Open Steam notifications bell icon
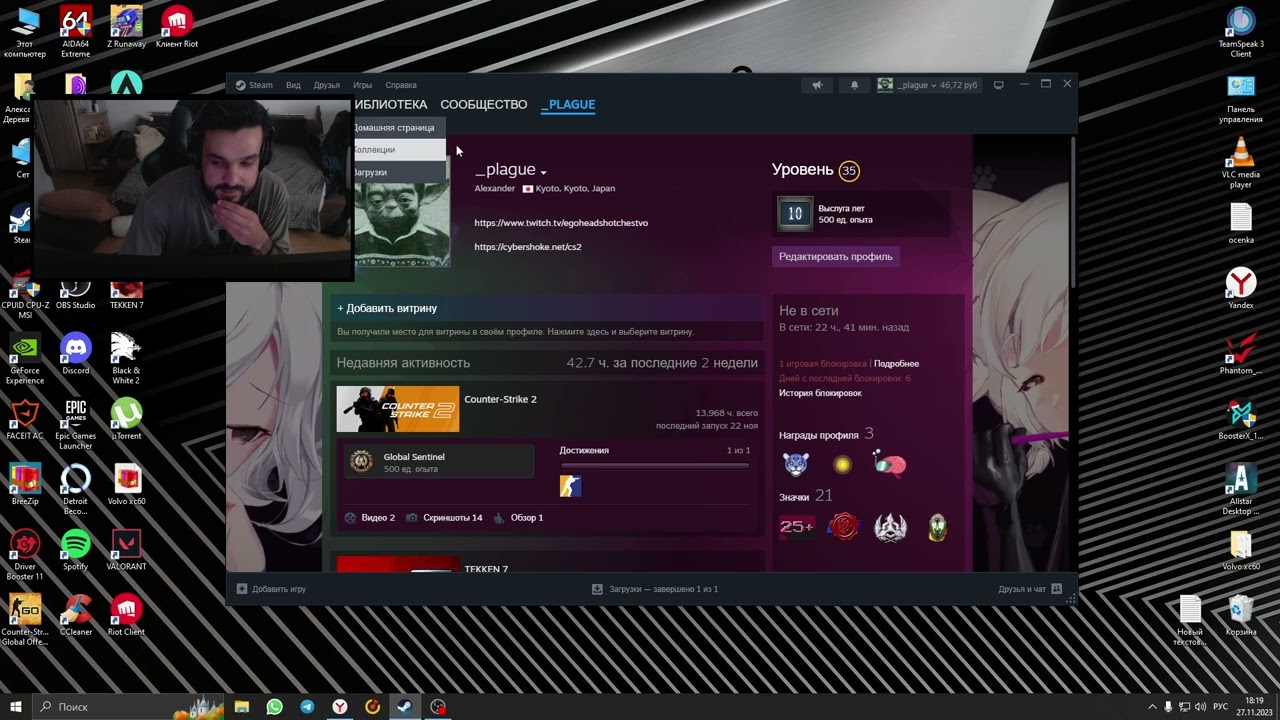Image resolution: width=1280 pixels, height=720 pixels. click(x=854, y=85)
